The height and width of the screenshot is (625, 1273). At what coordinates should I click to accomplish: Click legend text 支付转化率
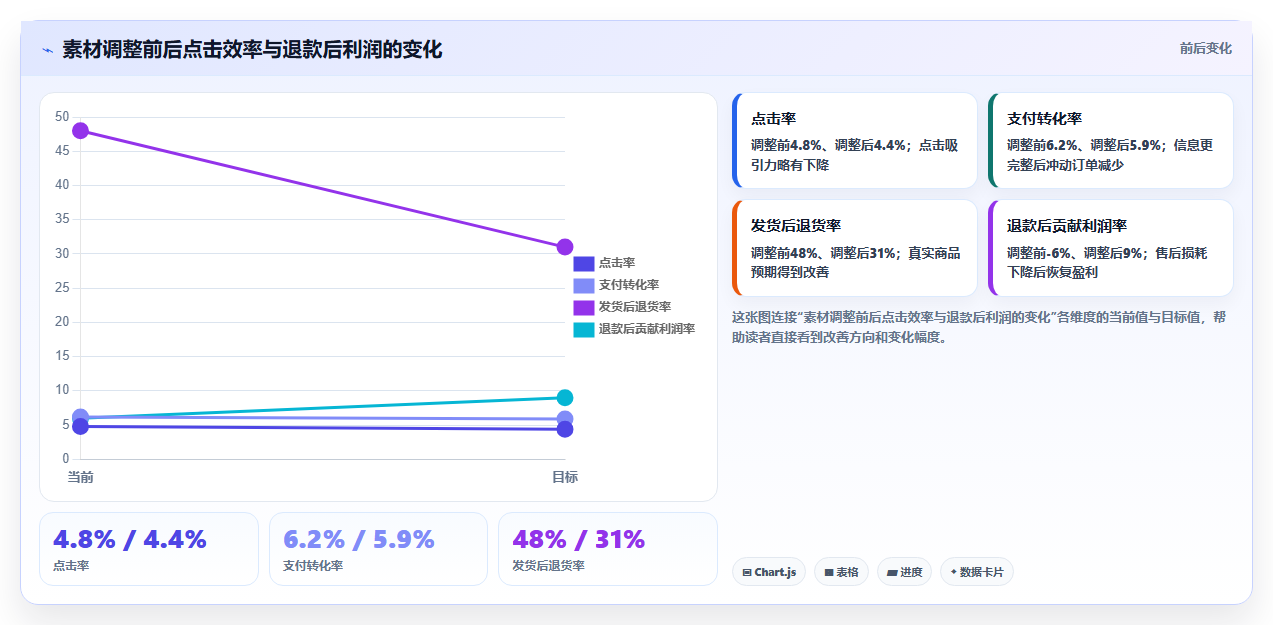coord(629,286)
